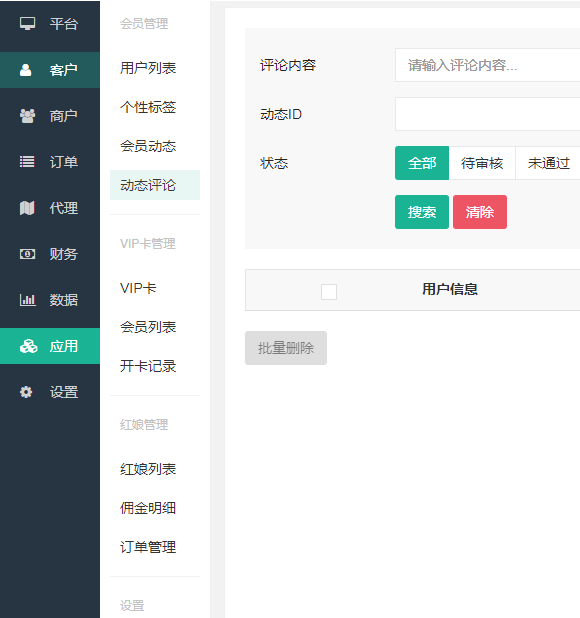Click the monitor icon next to 平台
Screen dimensions: 580x618
click(x=27, y=24)
